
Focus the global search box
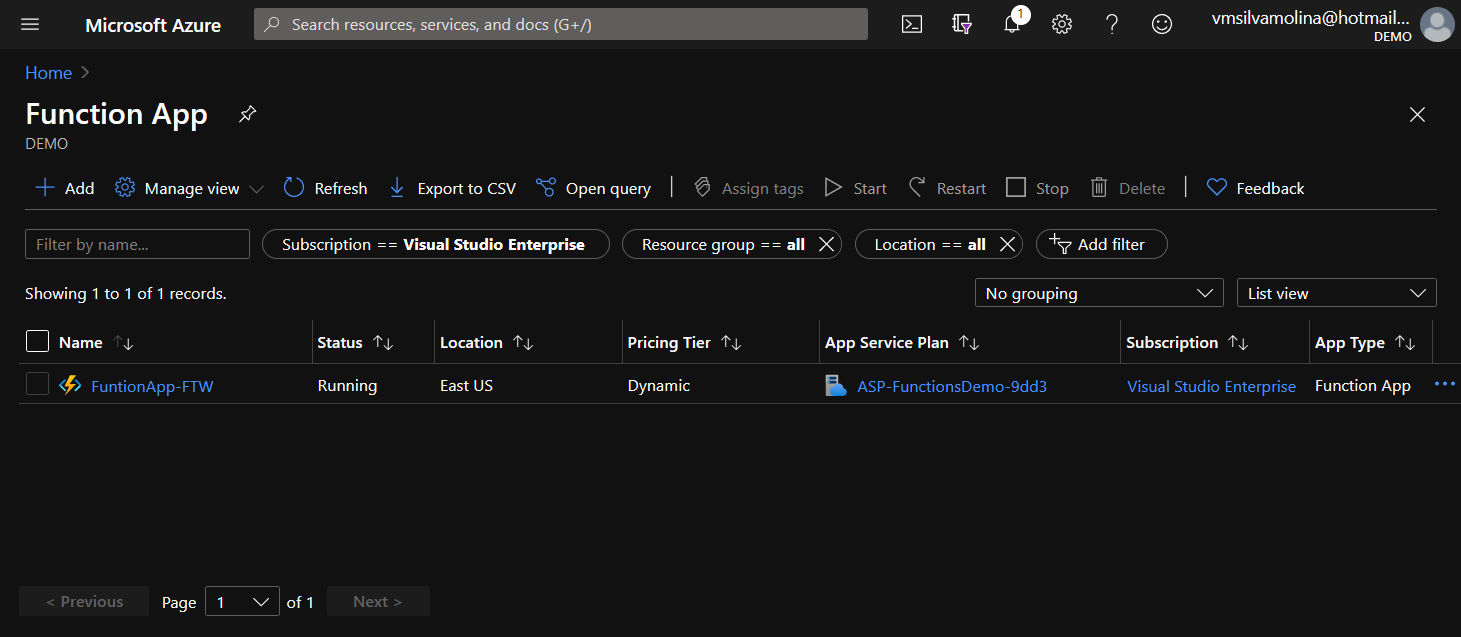pos(561,24)
